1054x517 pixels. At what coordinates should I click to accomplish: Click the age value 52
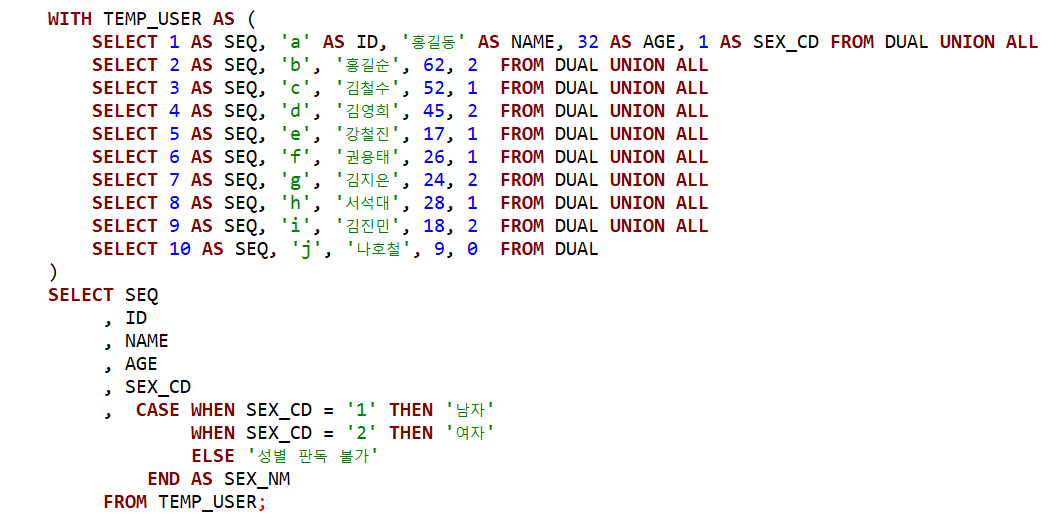point(434,87)
